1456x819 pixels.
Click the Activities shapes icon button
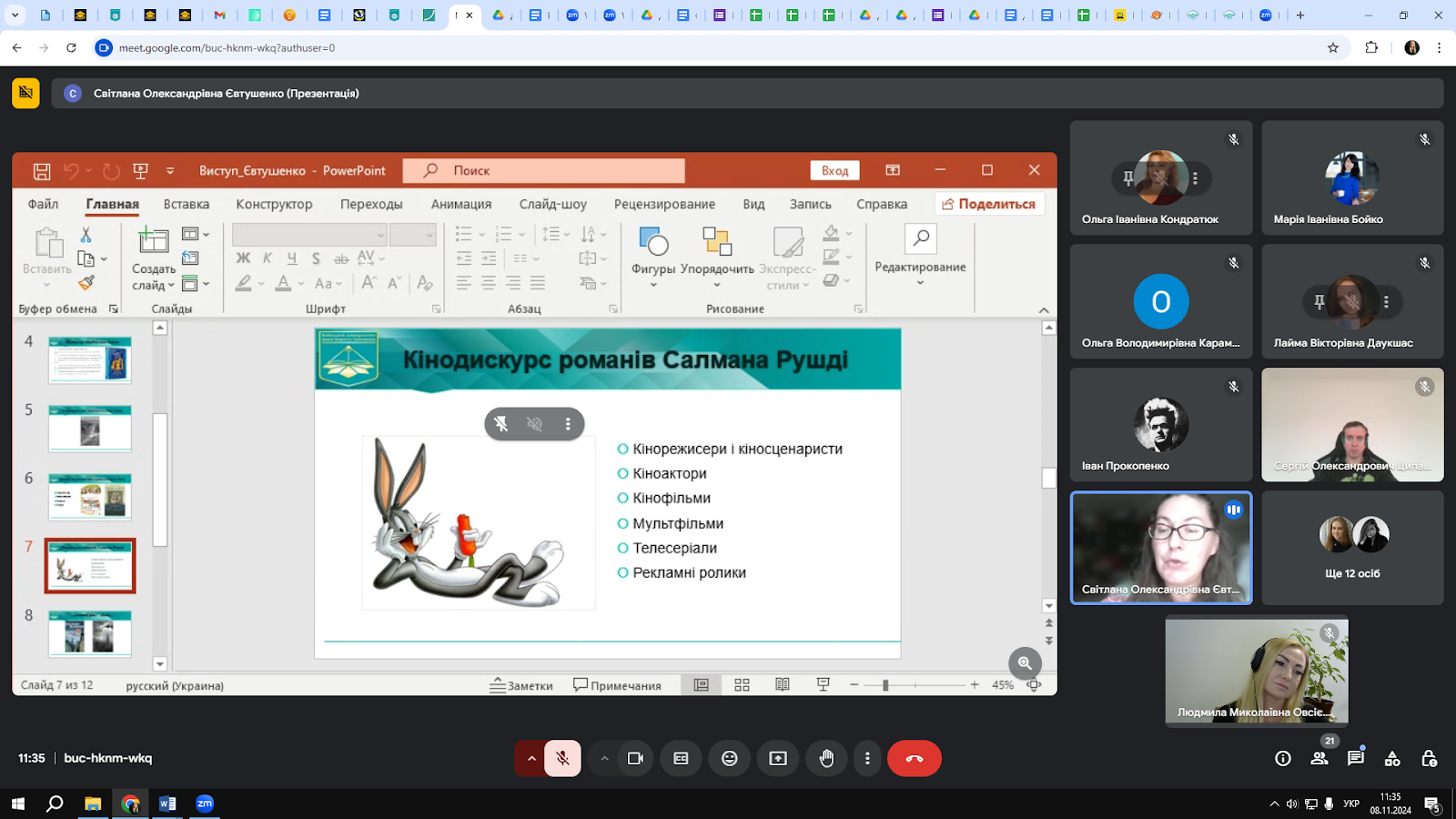click(x=1392, y=758)
